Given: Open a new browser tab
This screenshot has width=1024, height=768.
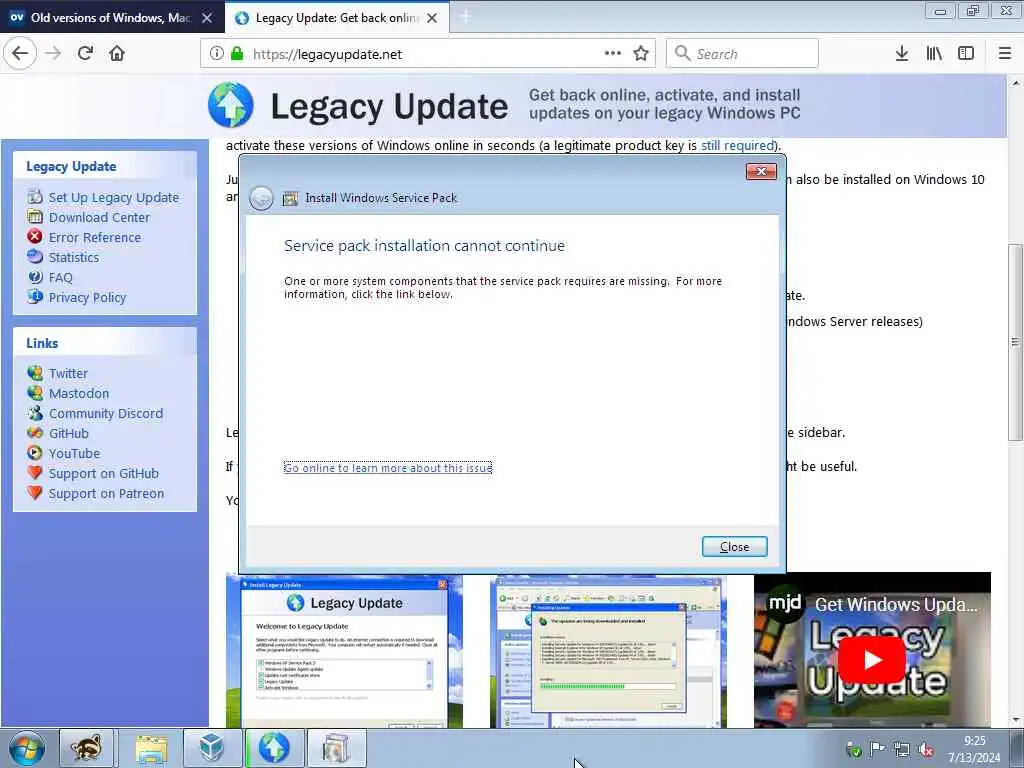Looking at the screenshot, I should point(466,17).
